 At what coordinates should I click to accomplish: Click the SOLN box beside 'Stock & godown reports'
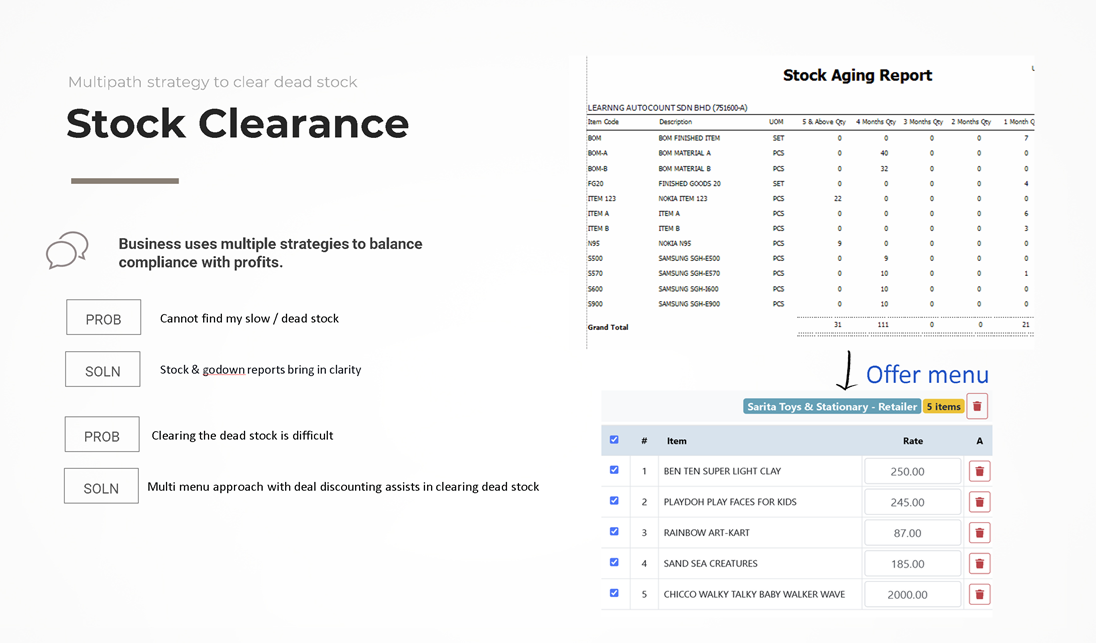coord(103,369)
